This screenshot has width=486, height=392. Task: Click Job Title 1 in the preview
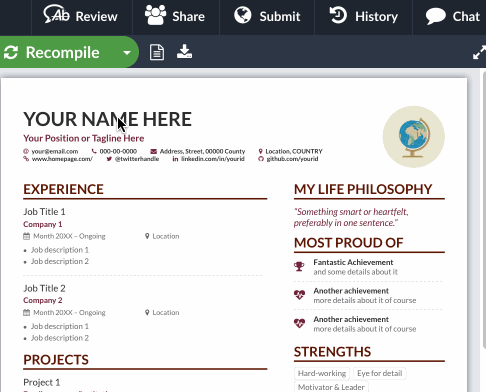click(x=44, y=212)
